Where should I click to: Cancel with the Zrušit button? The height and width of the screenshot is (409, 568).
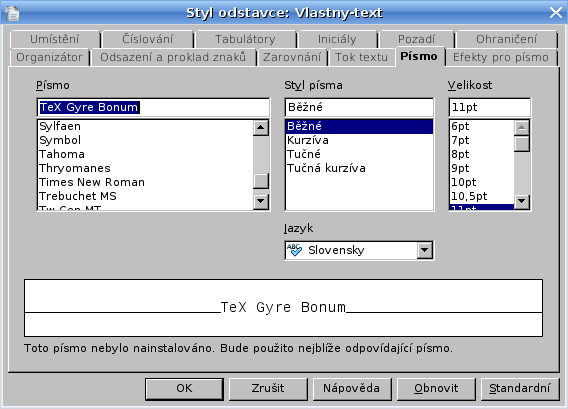click(x=268, y=389)
